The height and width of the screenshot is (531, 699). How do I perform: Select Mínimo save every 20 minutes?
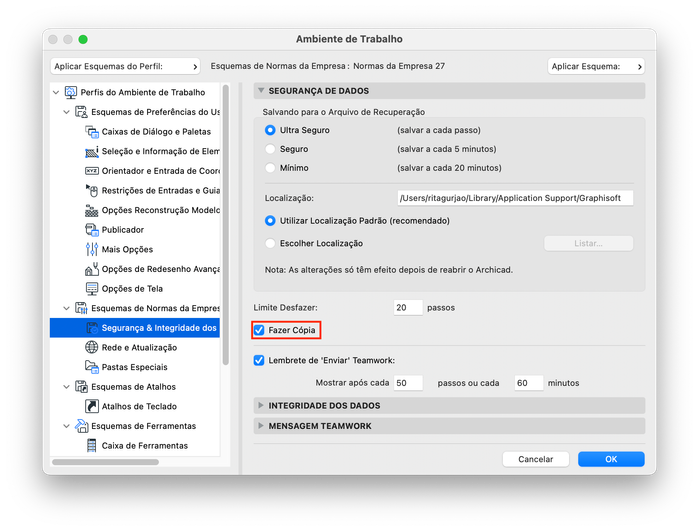coord(270,168)
